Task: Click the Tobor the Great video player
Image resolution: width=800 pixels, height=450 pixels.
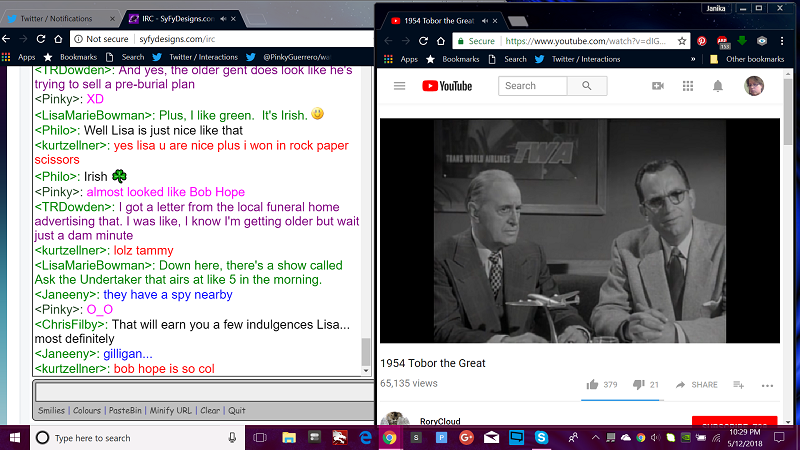Action: click(580, 231)
